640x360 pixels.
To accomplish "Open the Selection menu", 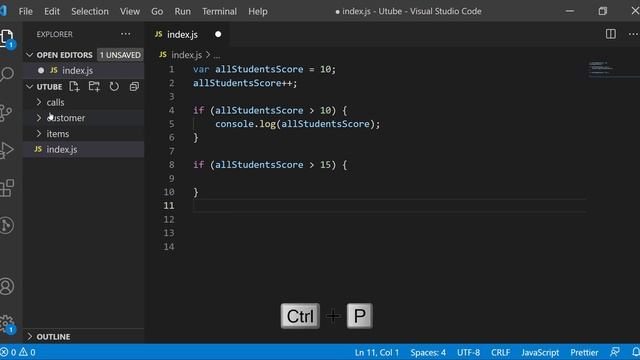I will coord(90,11).
